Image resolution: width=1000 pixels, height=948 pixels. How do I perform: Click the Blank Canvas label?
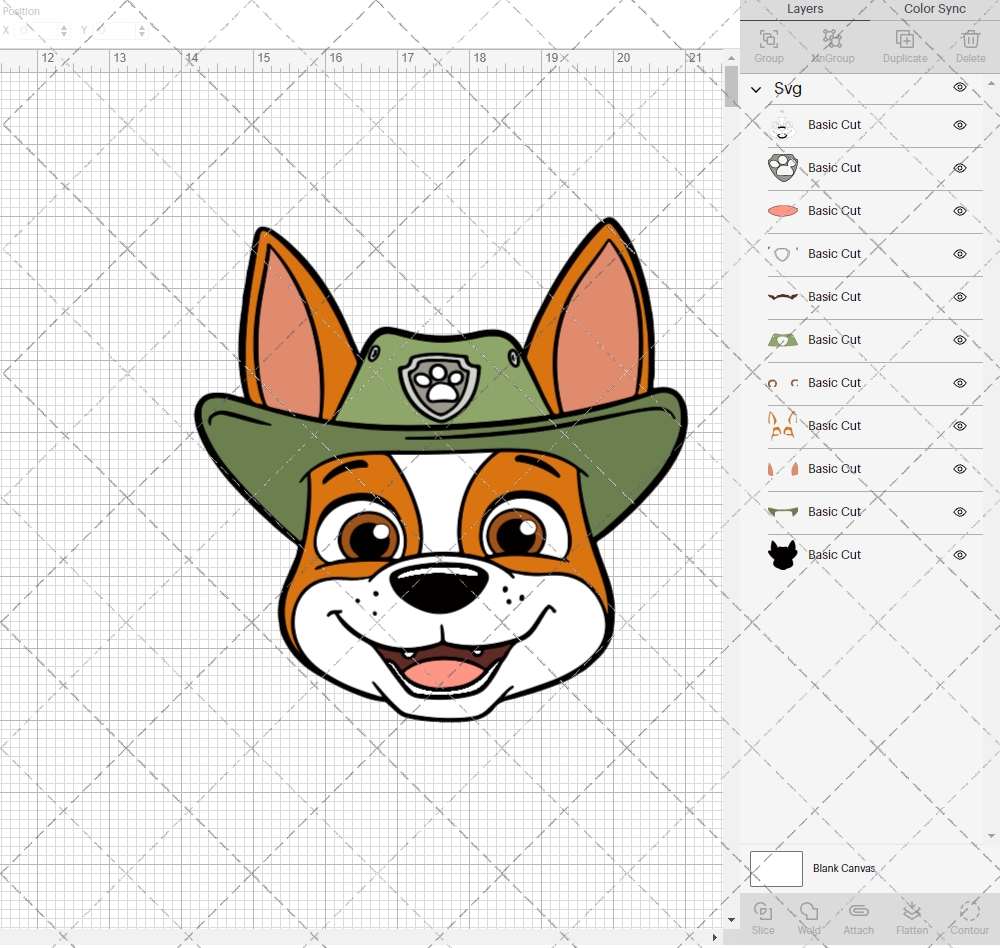coord(844,868)
